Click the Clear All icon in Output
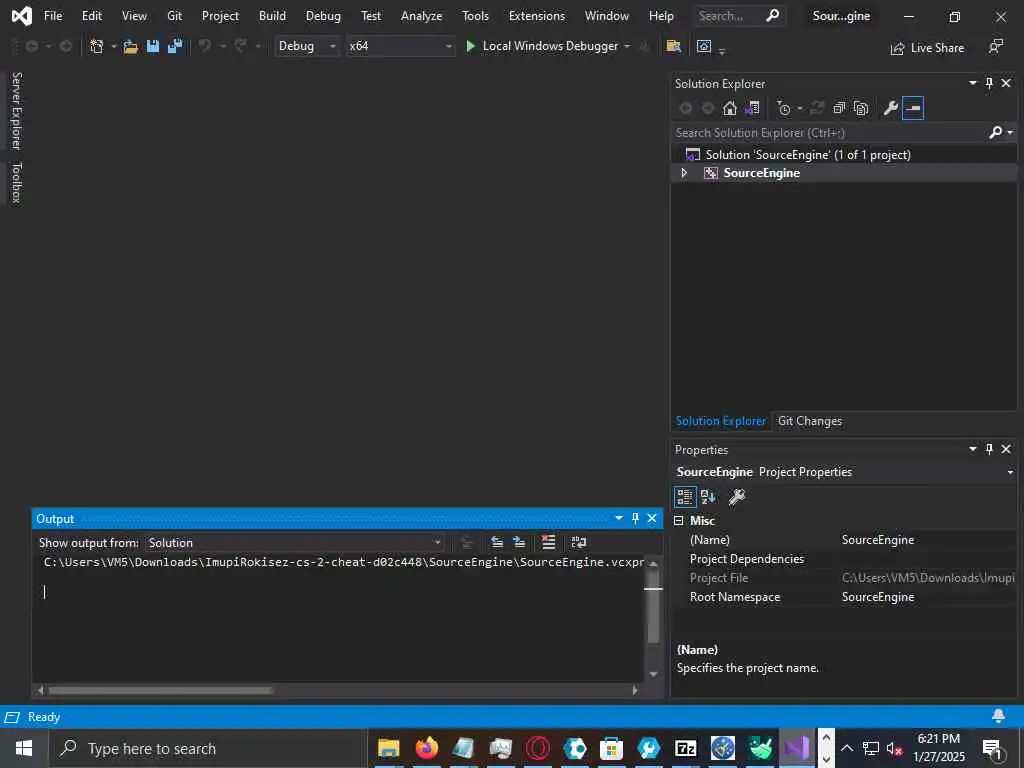Image resolution: width=1024 pixels, height=768 pixels. 549,542
